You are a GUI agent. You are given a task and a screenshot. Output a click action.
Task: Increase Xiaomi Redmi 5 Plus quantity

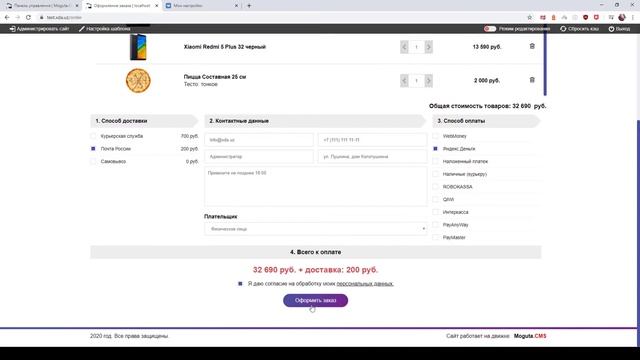428,47
